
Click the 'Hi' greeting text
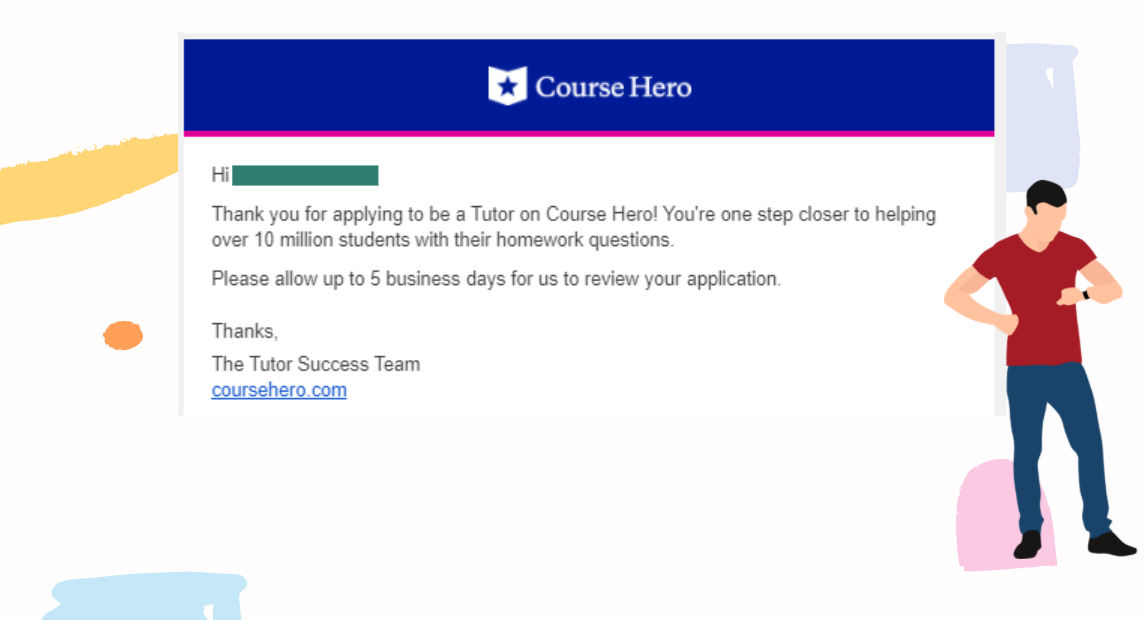[220, 175]
